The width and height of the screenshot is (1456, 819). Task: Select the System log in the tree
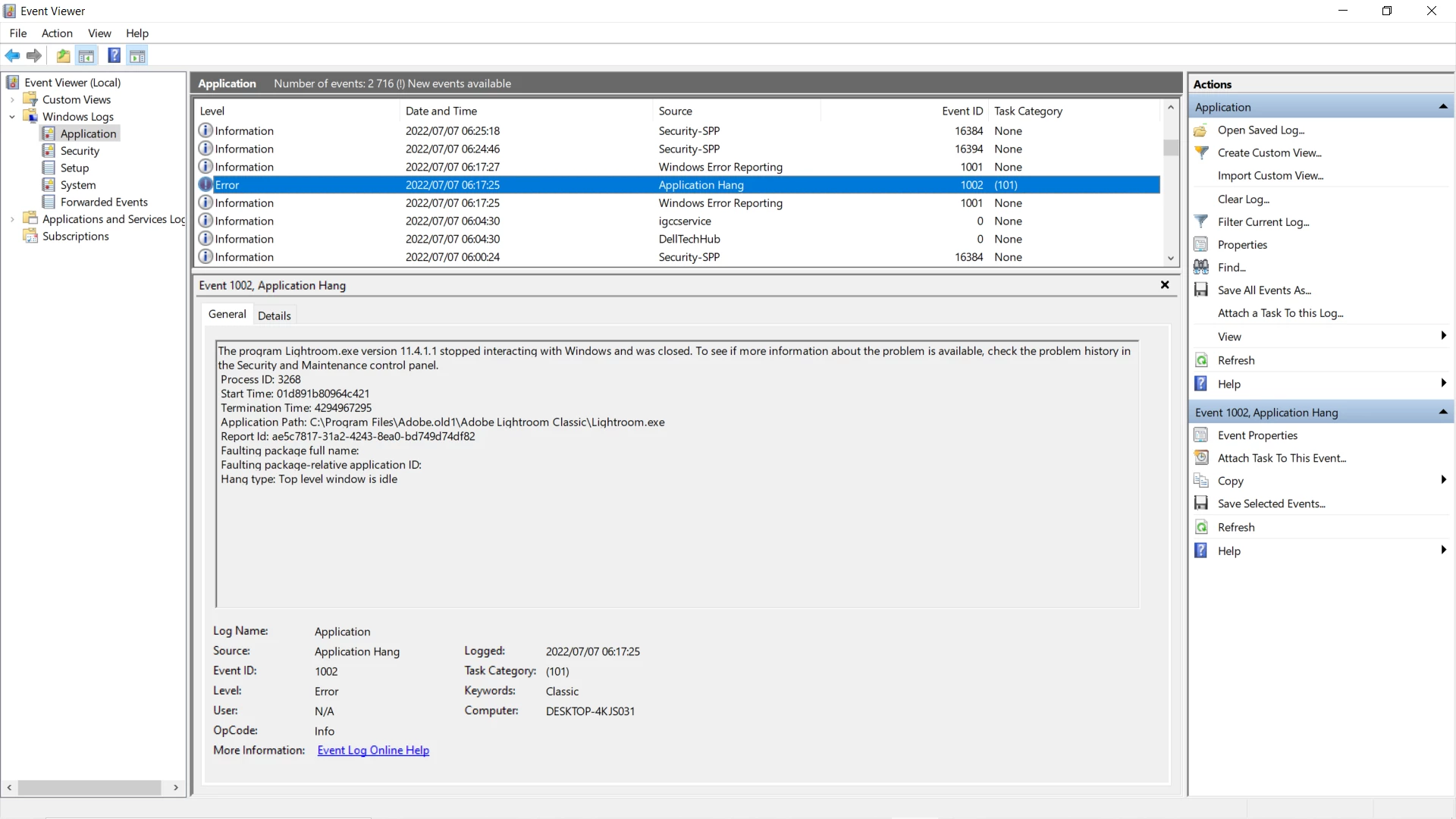coord(78,185)
